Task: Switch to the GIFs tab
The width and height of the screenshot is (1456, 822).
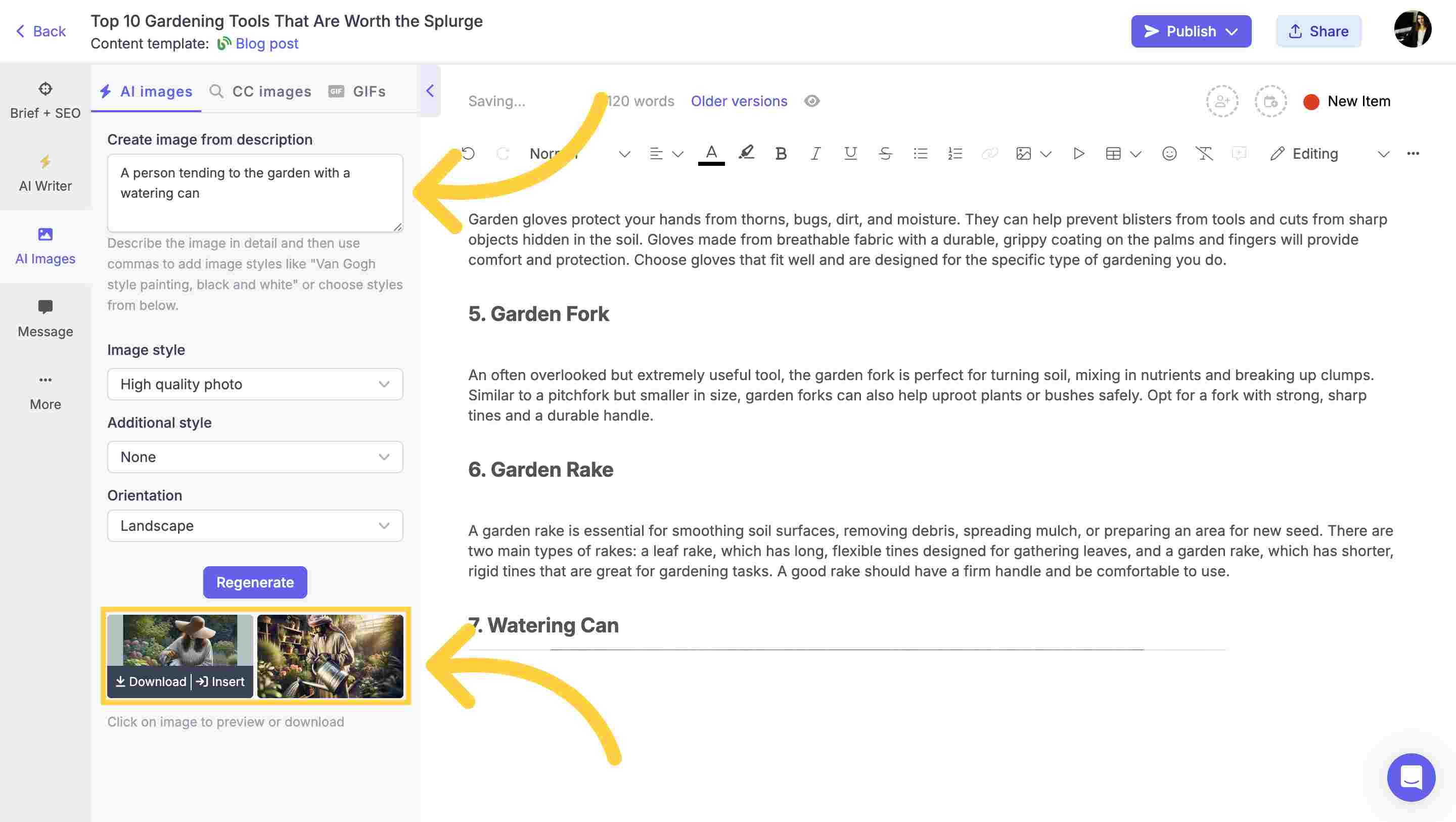Action: tap(357, 92)
